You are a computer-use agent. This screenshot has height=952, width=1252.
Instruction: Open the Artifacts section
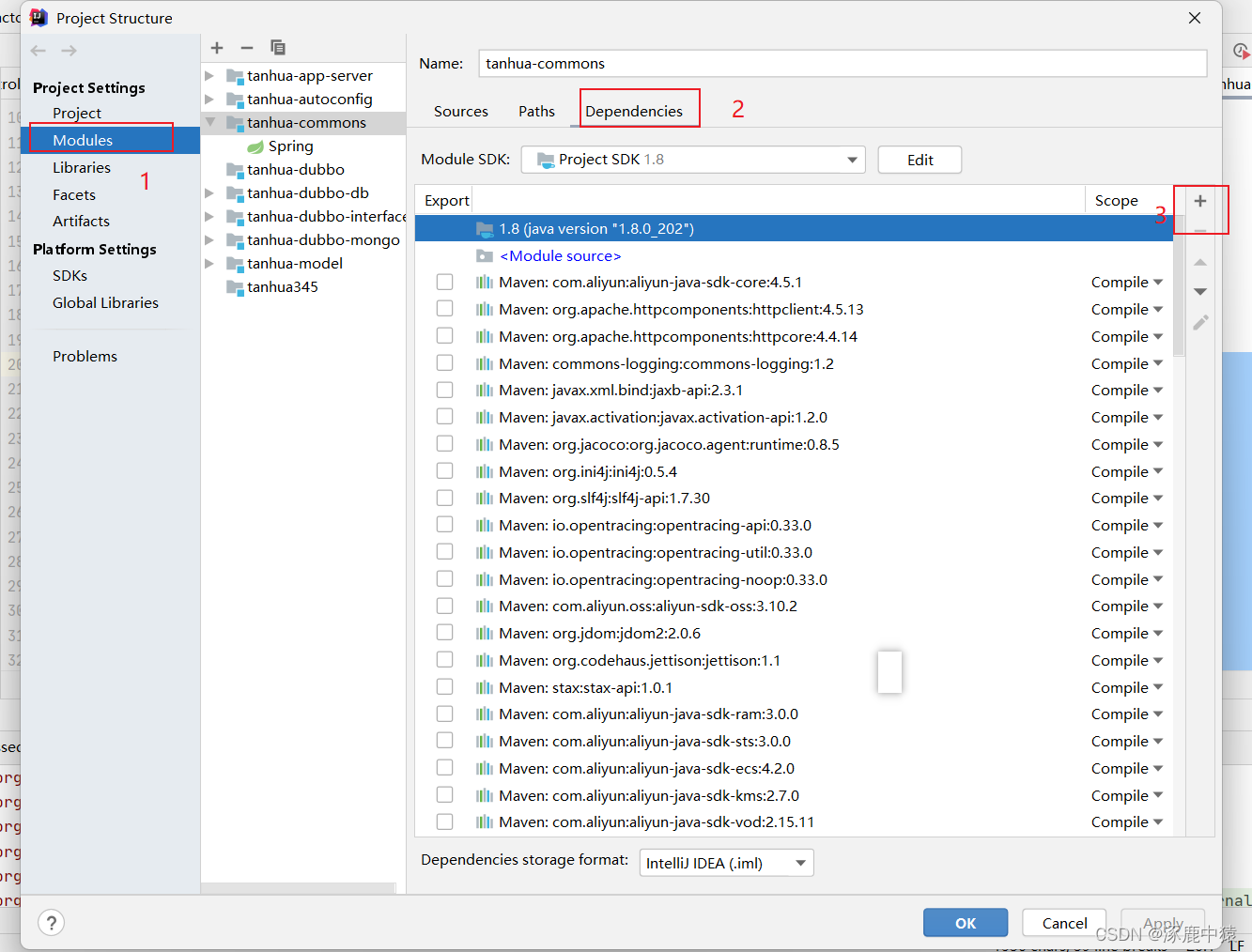point(81,221)
